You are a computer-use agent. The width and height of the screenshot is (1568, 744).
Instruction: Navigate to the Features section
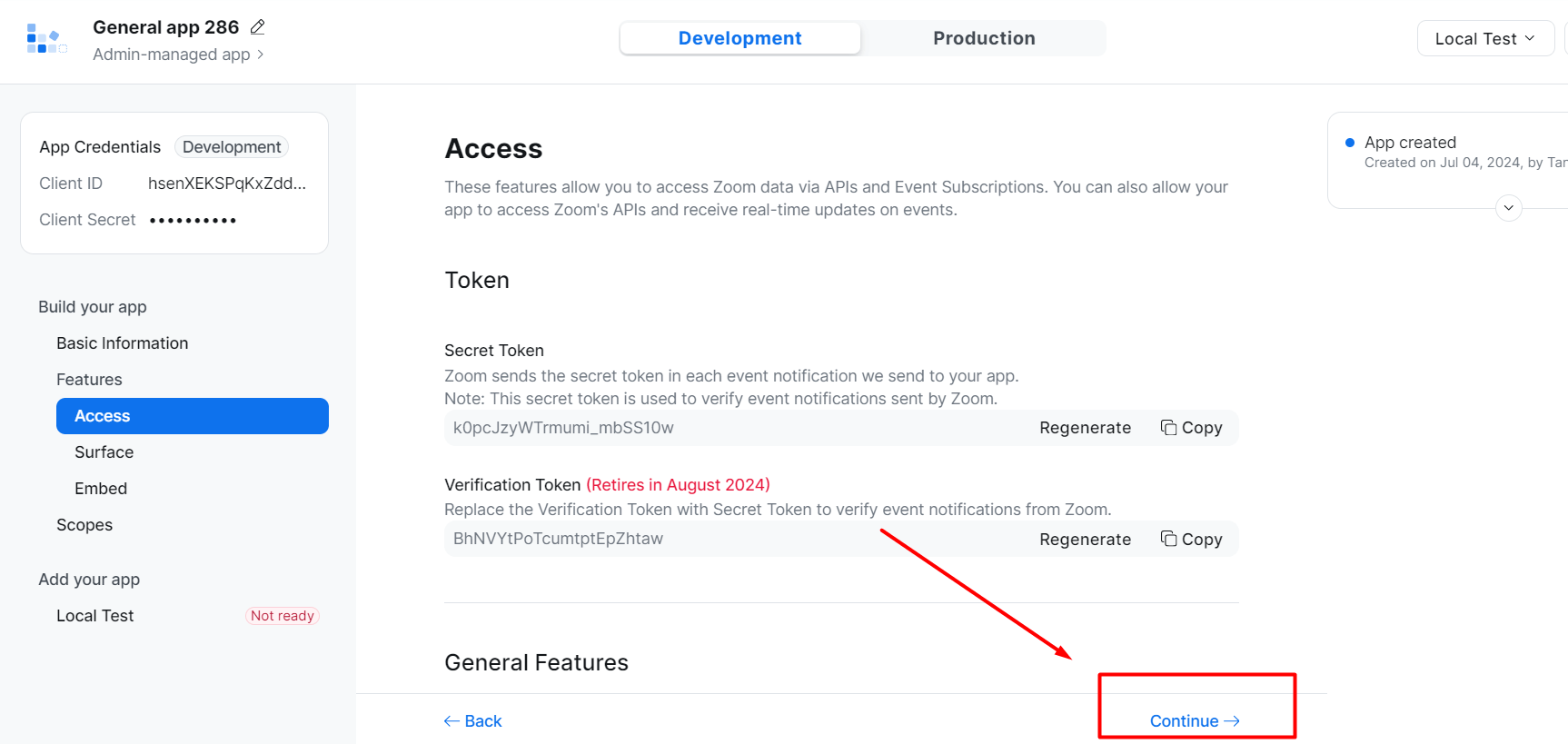89,379
